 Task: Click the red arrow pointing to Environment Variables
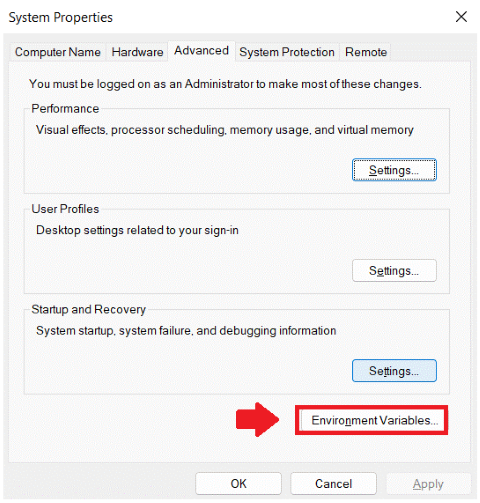257,419
